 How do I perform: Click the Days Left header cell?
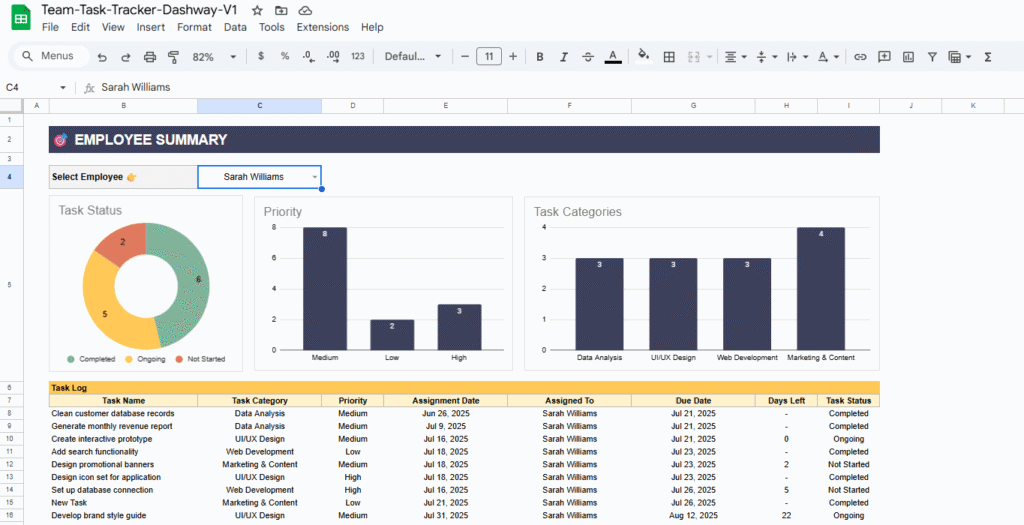click(x=786, y=401)
